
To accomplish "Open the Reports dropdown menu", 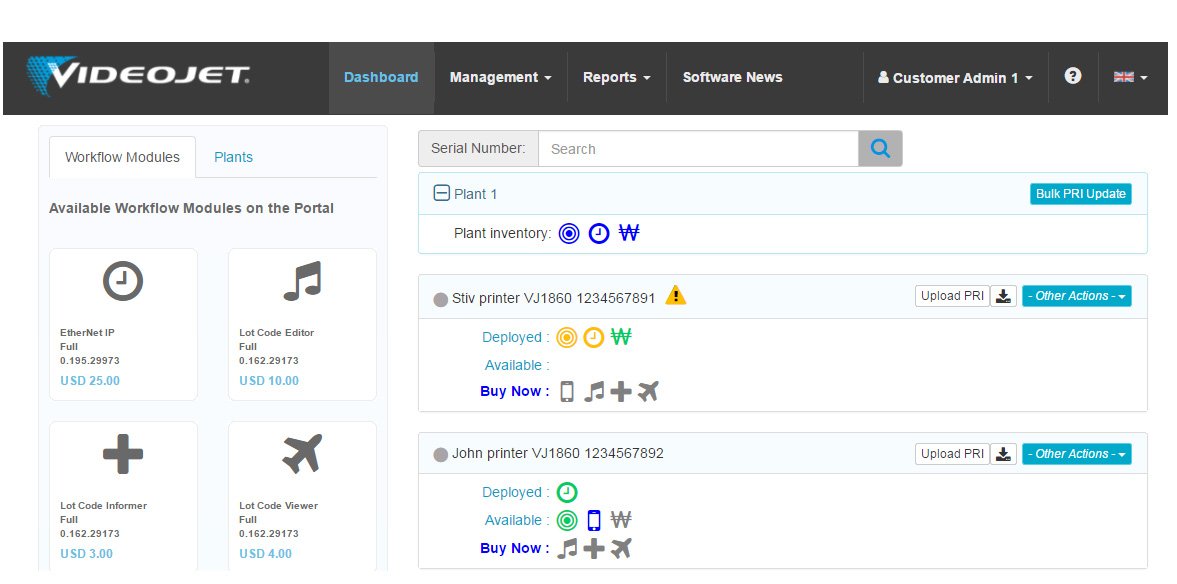I will (x=616, y=77).
